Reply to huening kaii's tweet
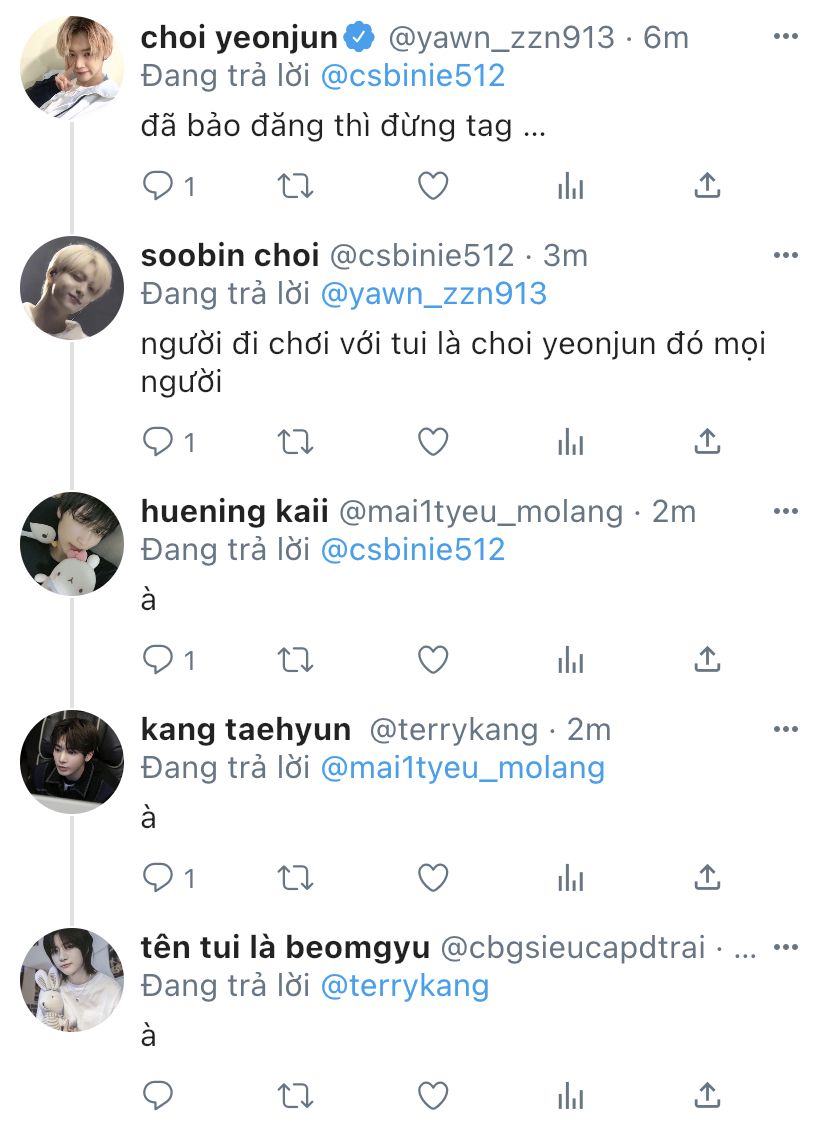The image size is (828, 1124). (159, 659)
